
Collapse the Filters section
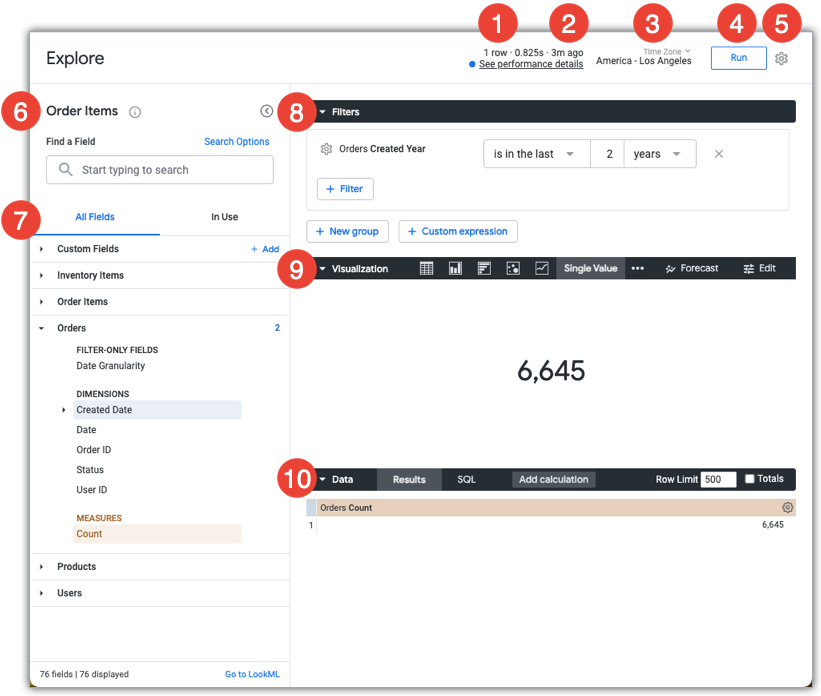coord(323,112)
